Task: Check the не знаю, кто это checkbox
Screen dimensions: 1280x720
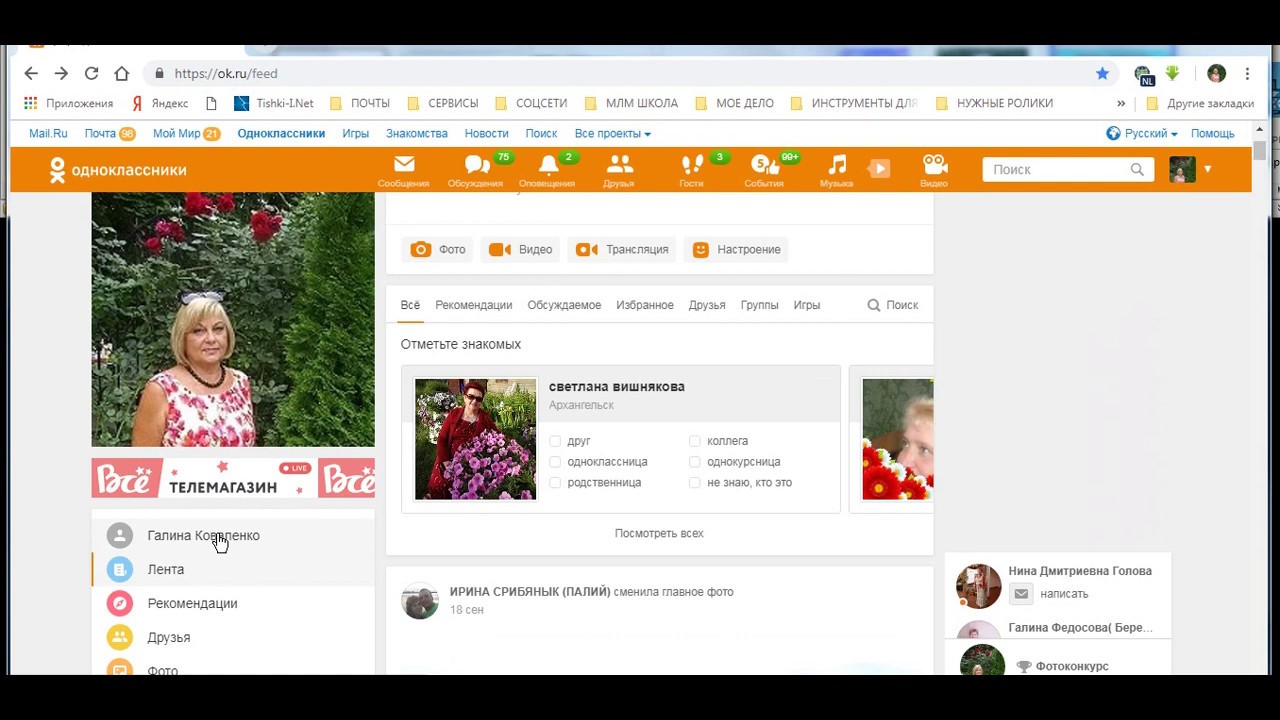Action: click(x=695, y=483)
